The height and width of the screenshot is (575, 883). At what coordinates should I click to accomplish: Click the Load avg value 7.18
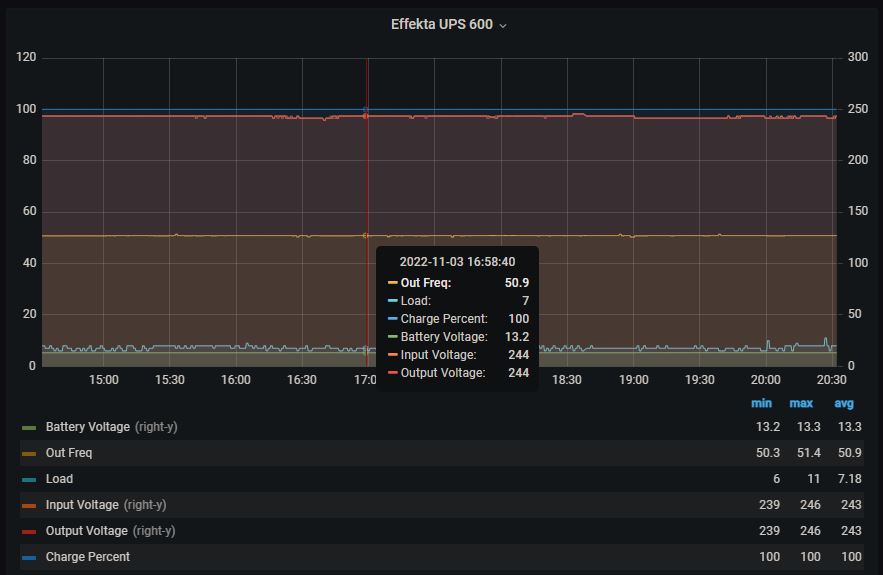pyautogui.click(x=849, y=479)
